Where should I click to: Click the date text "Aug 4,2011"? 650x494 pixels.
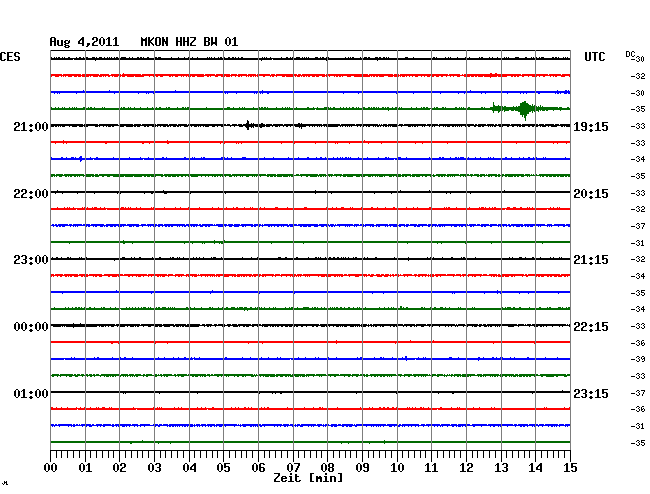pos(84,42)
